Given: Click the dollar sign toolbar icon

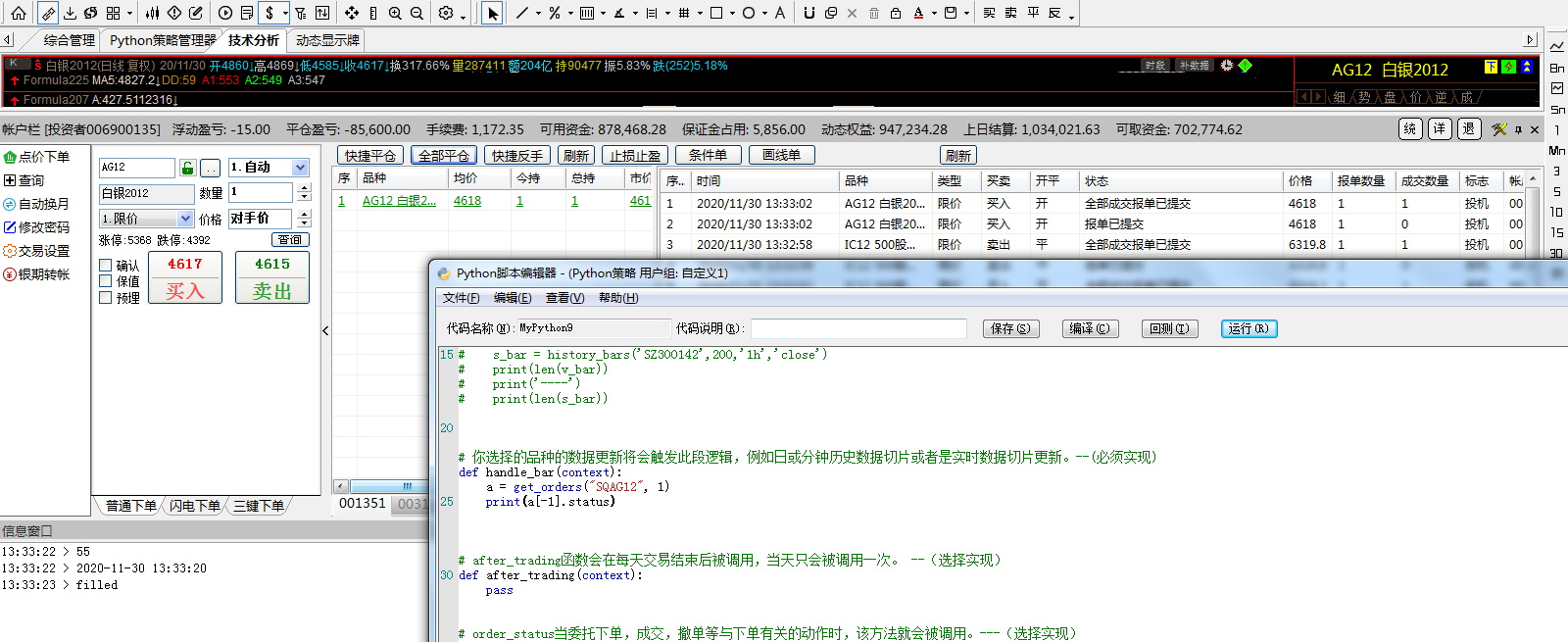Looking at the screenshot, I should click(x=269, y=13).
